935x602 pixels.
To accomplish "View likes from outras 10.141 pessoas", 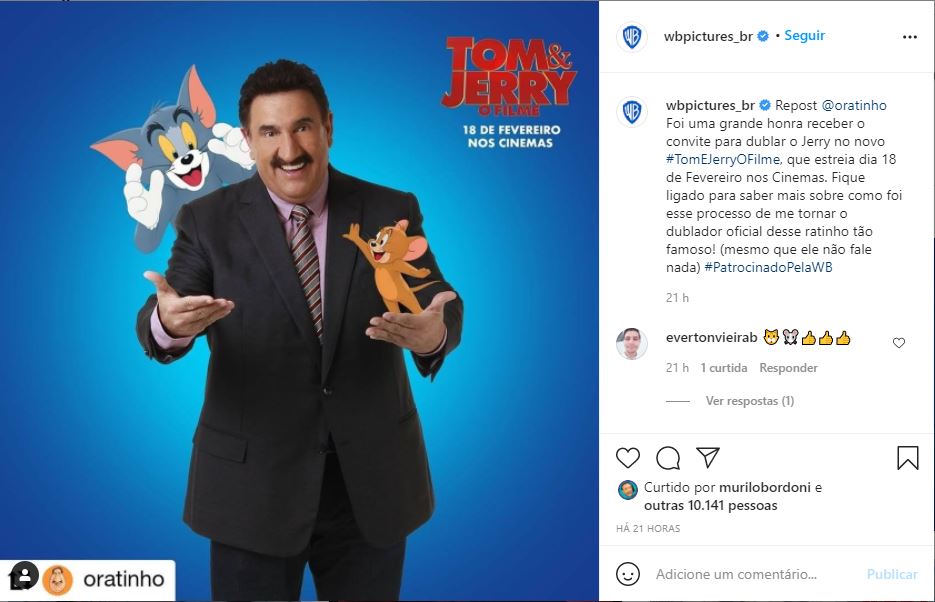I will coord(711,505).
